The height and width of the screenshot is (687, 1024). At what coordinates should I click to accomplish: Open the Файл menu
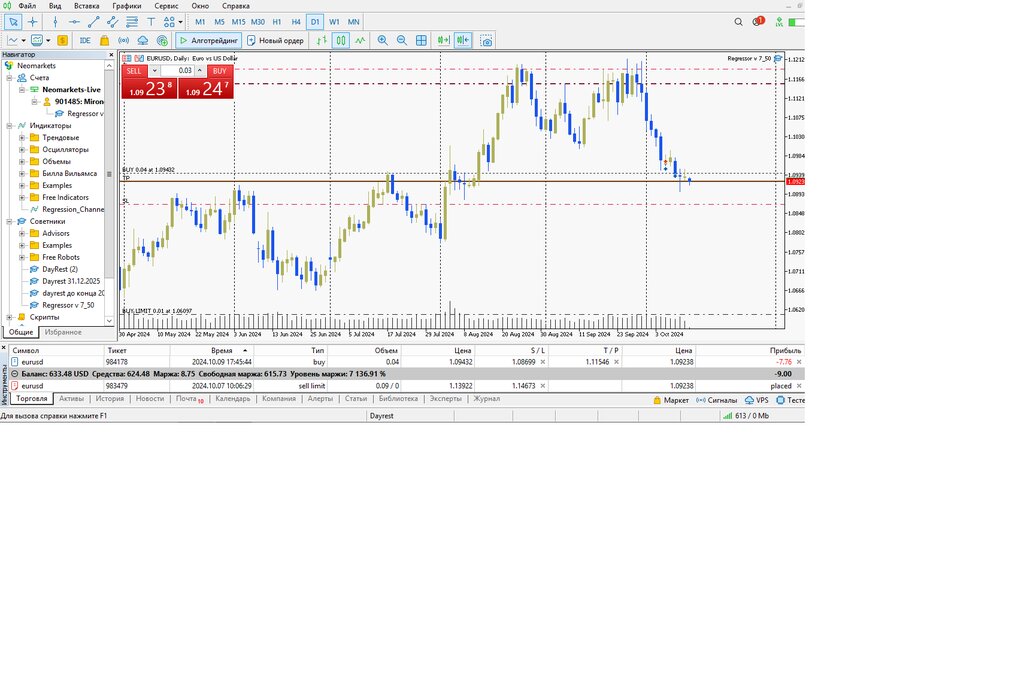pos(27,6)
